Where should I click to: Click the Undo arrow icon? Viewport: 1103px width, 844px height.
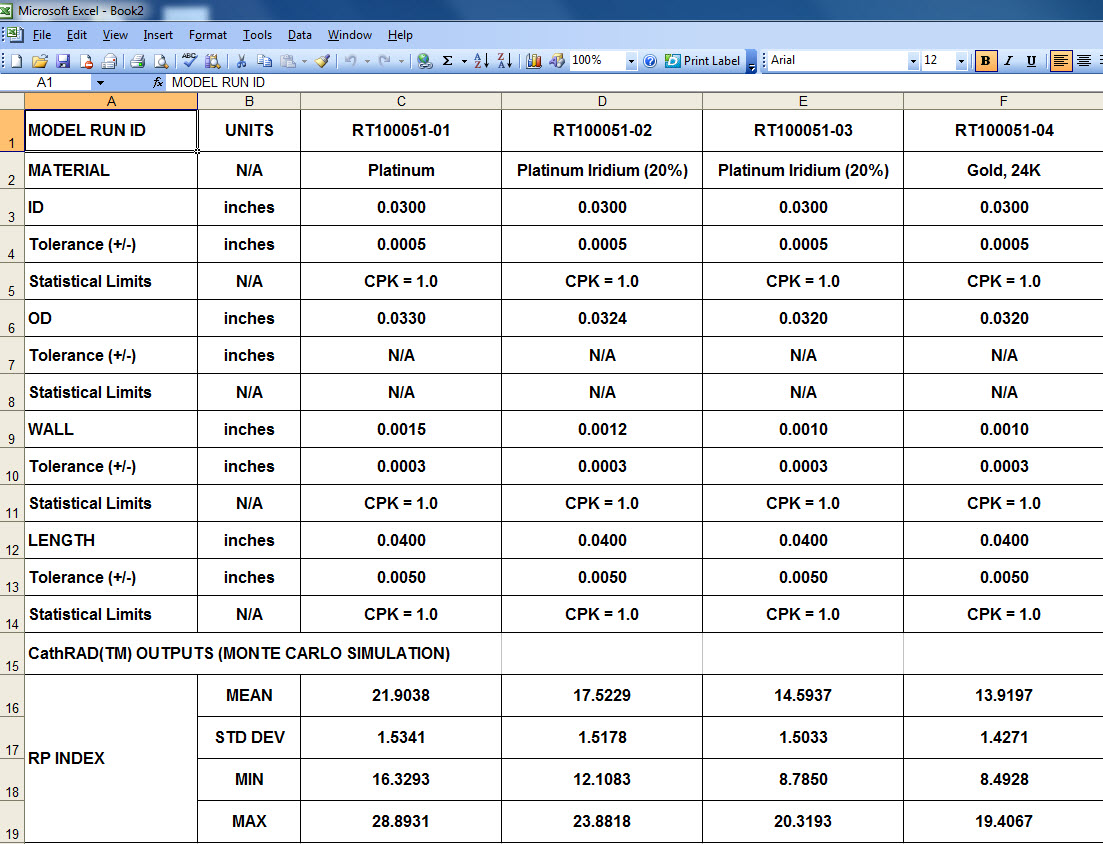click(351, 61)
